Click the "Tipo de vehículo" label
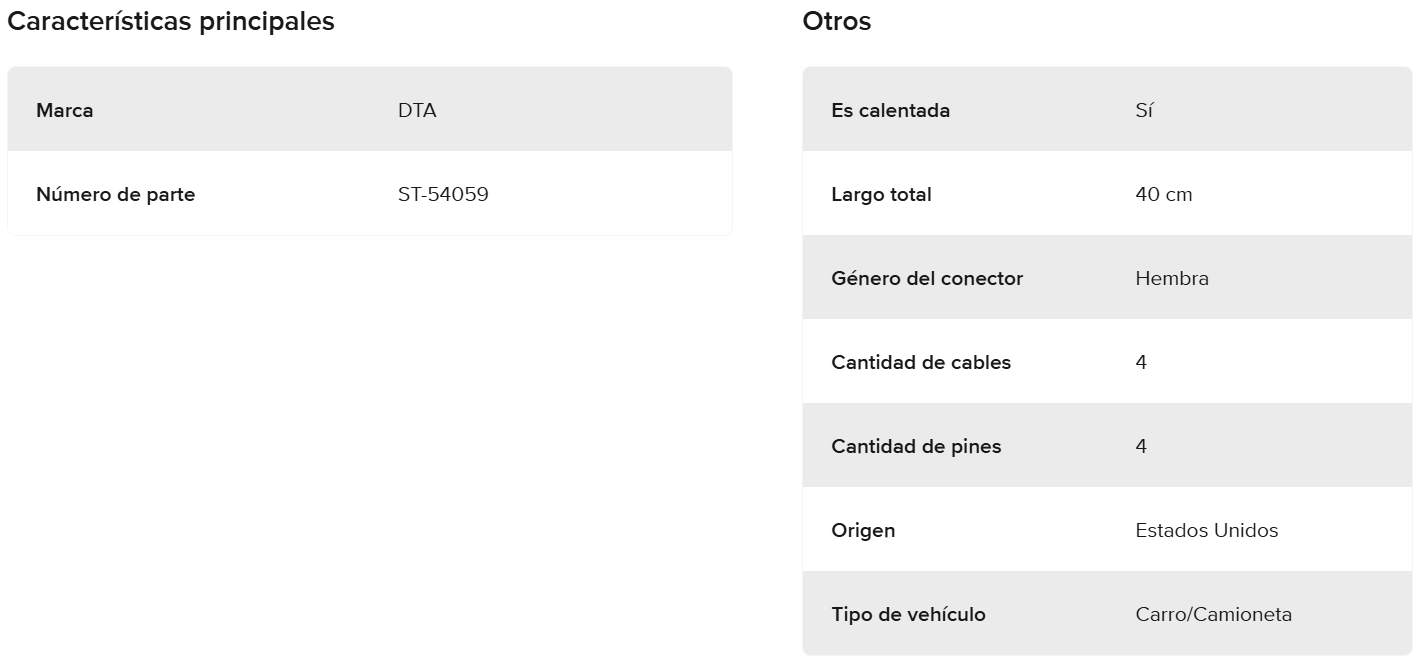 click(908, 614)
